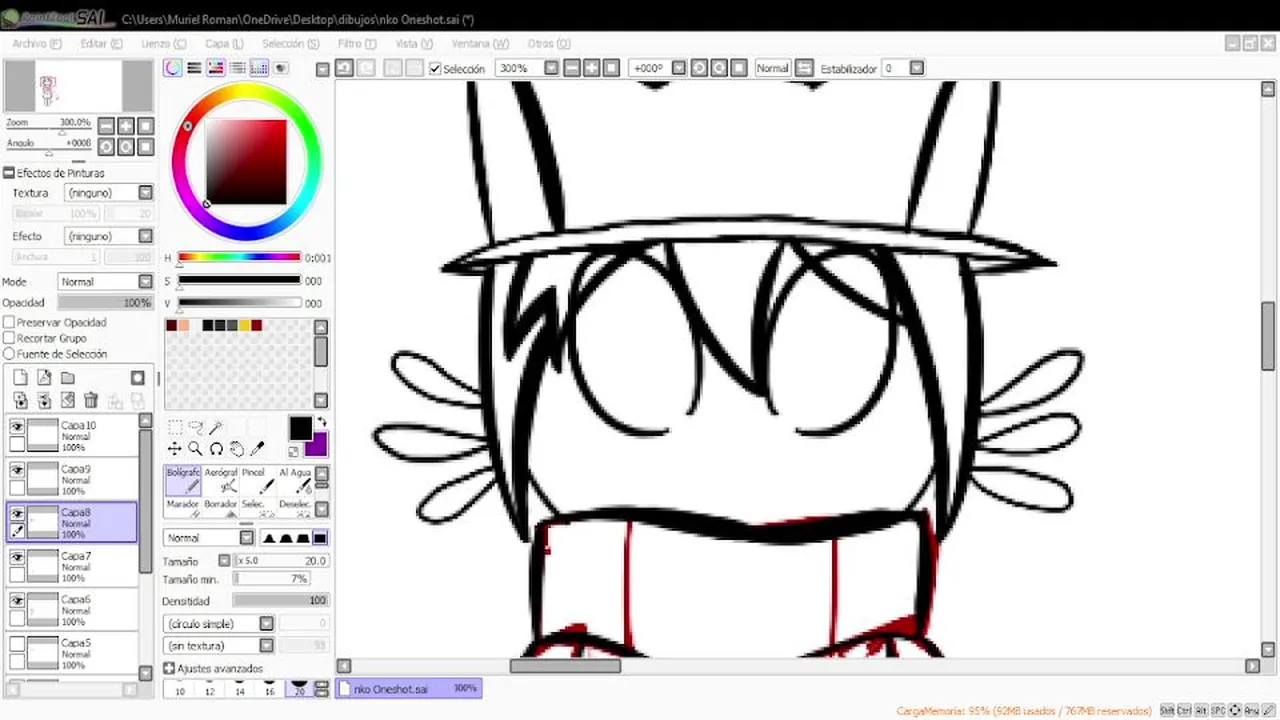Show the color wheel panel icon
The width and height of the screenshot is (1280, 720).
173,68
